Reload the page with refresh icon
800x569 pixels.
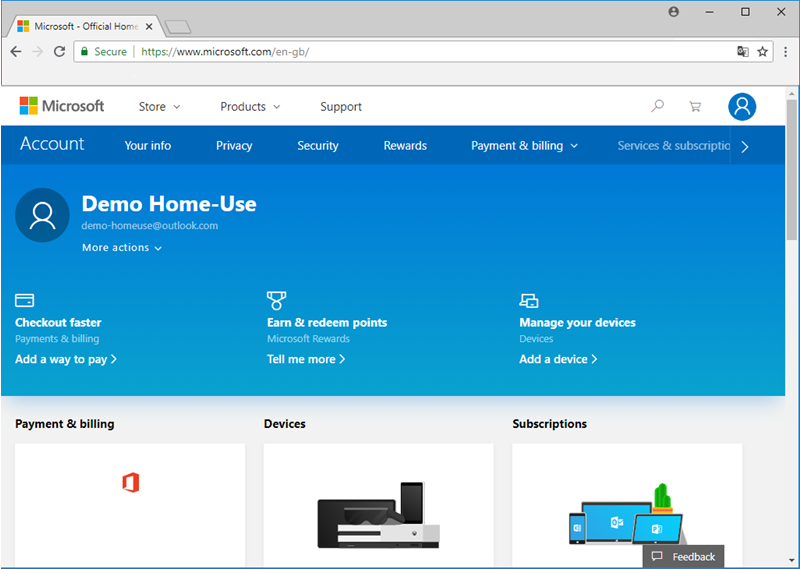coord(59,52)
